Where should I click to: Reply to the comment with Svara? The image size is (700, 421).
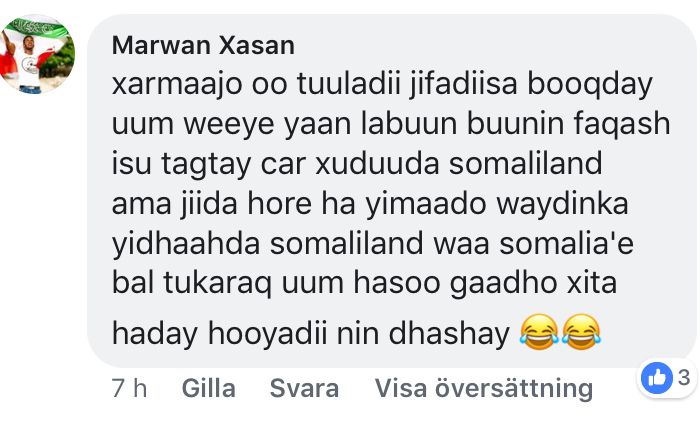[x=304, y=388]
